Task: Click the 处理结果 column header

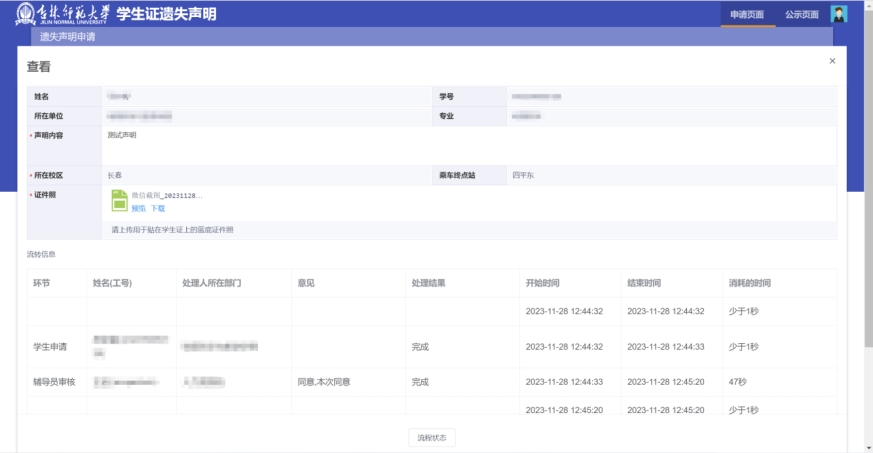Action: point(426,283)
